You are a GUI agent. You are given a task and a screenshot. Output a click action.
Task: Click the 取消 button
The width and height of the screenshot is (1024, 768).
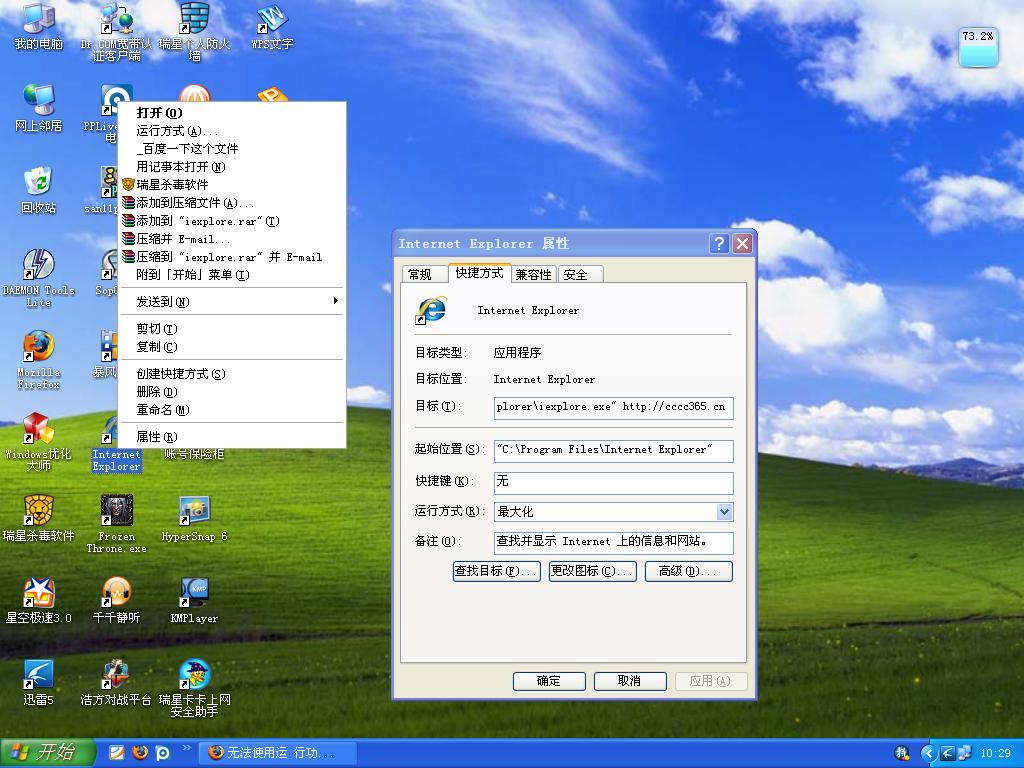(630, 681)
